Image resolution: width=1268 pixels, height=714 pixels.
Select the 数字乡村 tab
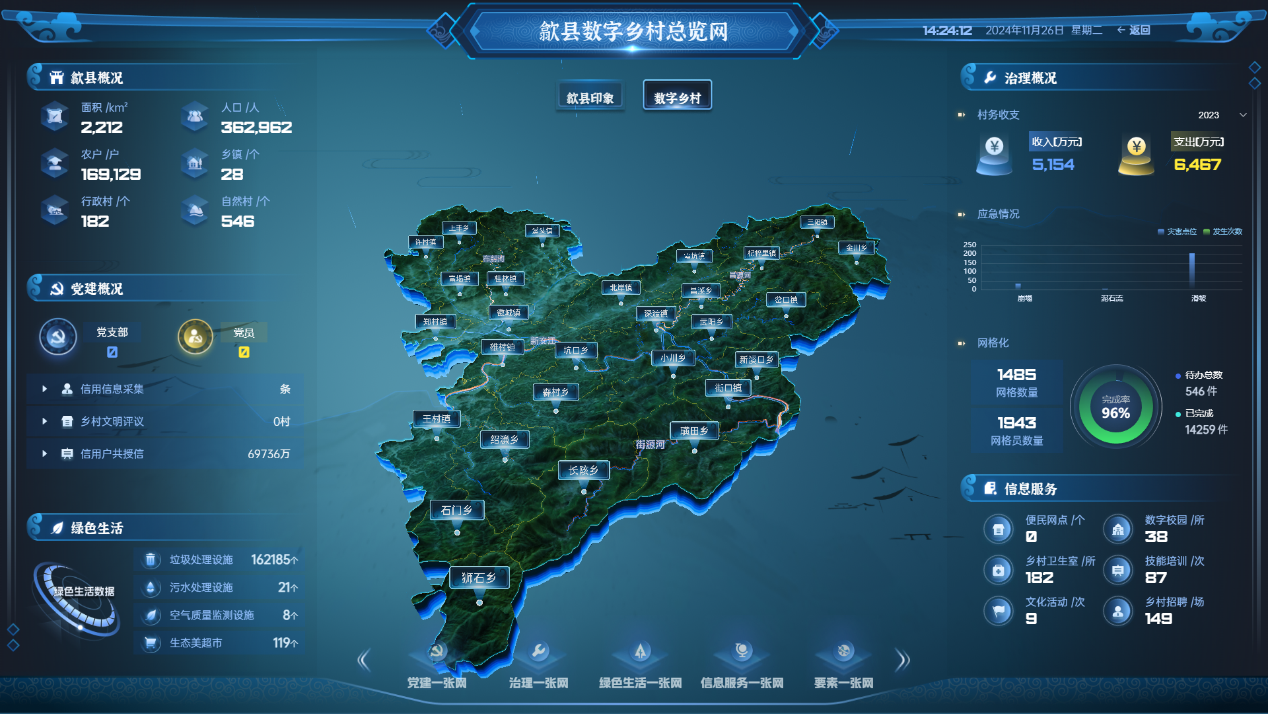coord(677,98)
